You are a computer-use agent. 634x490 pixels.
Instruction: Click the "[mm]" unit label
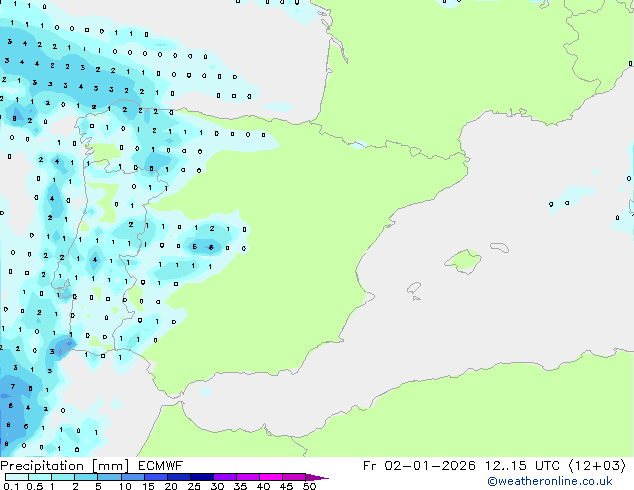[x=110, y=466]
